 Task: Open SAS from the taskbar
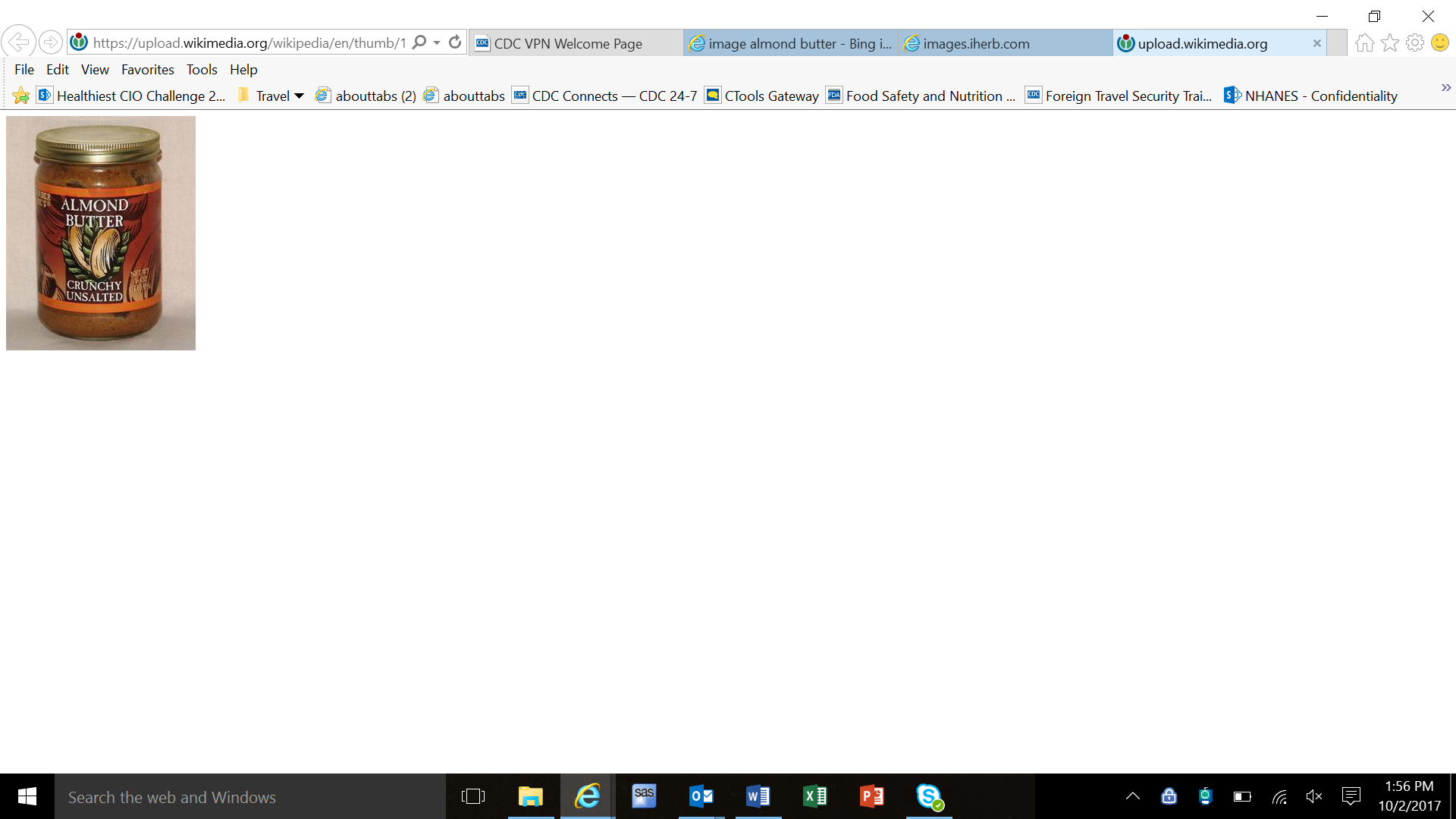[x=644, y=796]
